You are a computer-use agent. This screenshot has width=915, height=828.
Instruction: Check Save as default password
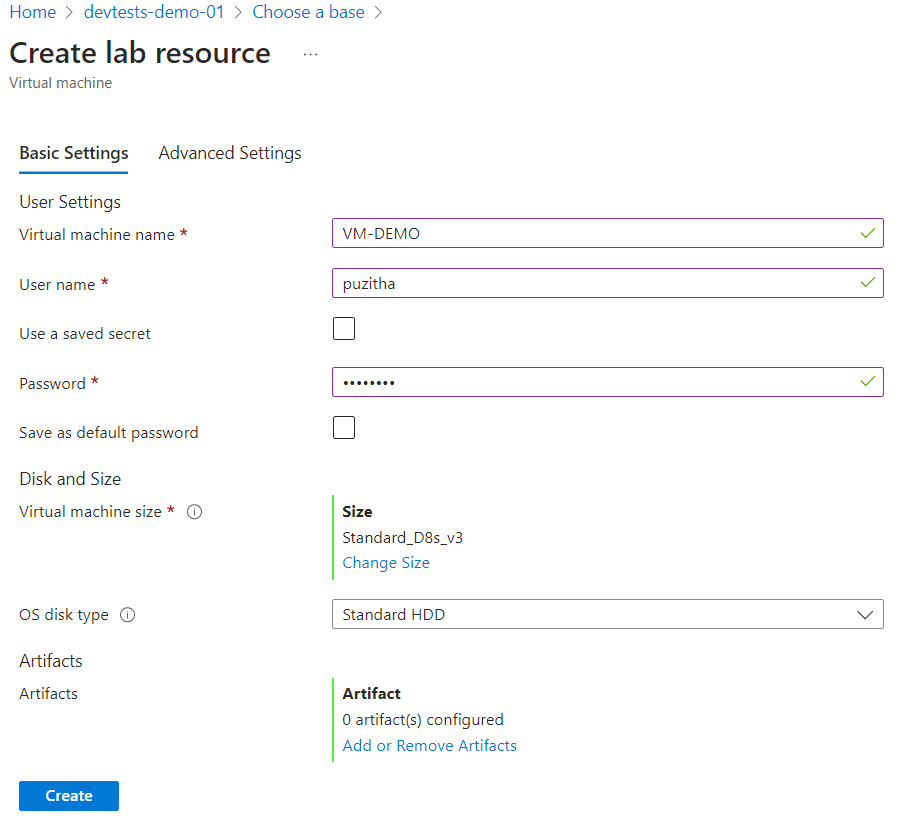[344, 428]
